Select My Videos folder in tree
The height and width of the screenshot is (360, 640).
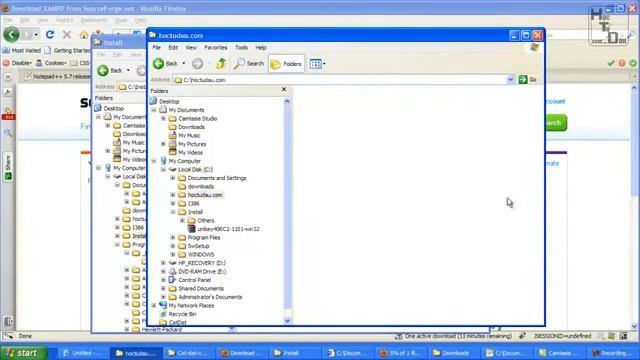tap(190, 152)
